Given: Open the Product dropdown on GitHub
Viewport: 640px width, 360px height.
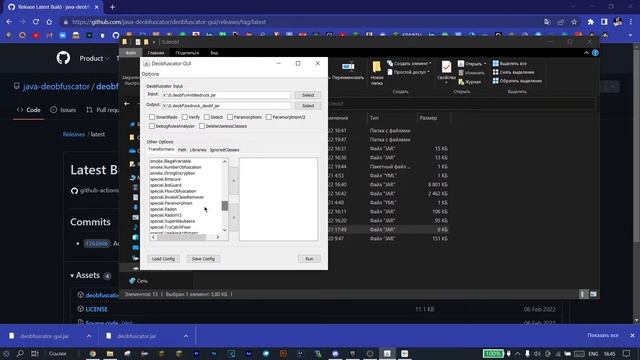Looking at the screenshot, I should (x=94, y=58).
